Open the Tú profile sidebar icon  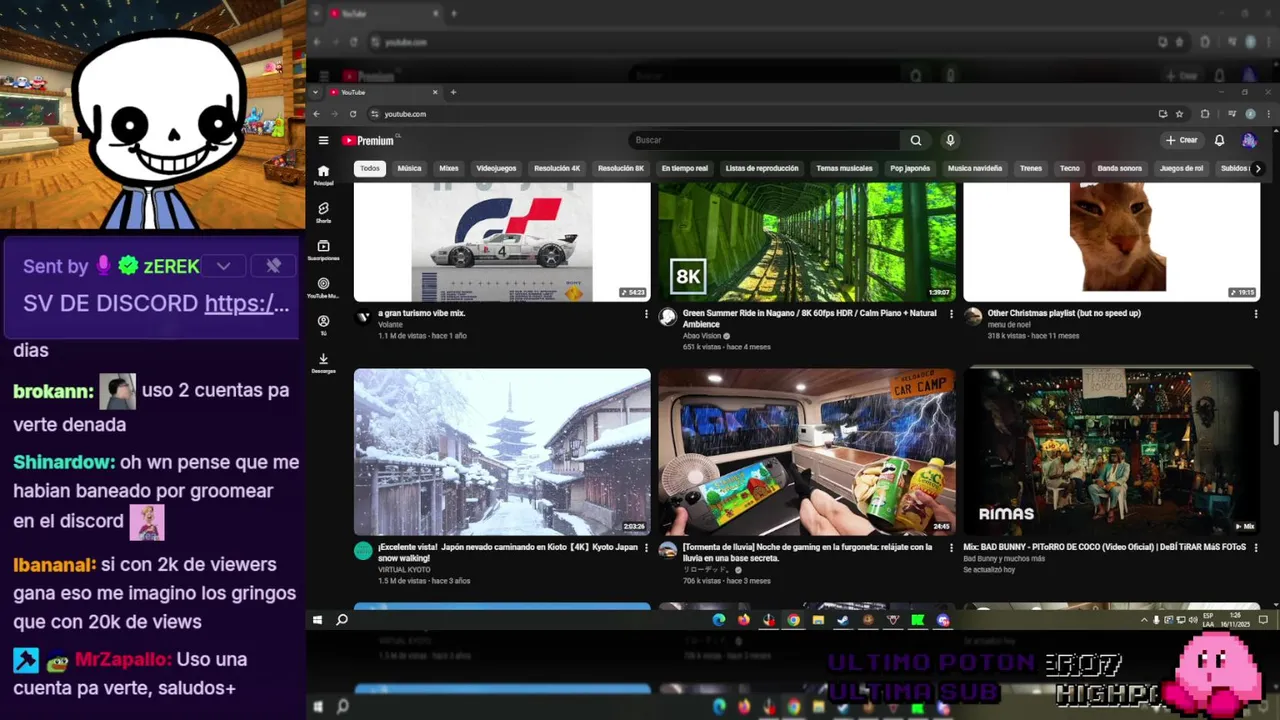coord(323,326)
